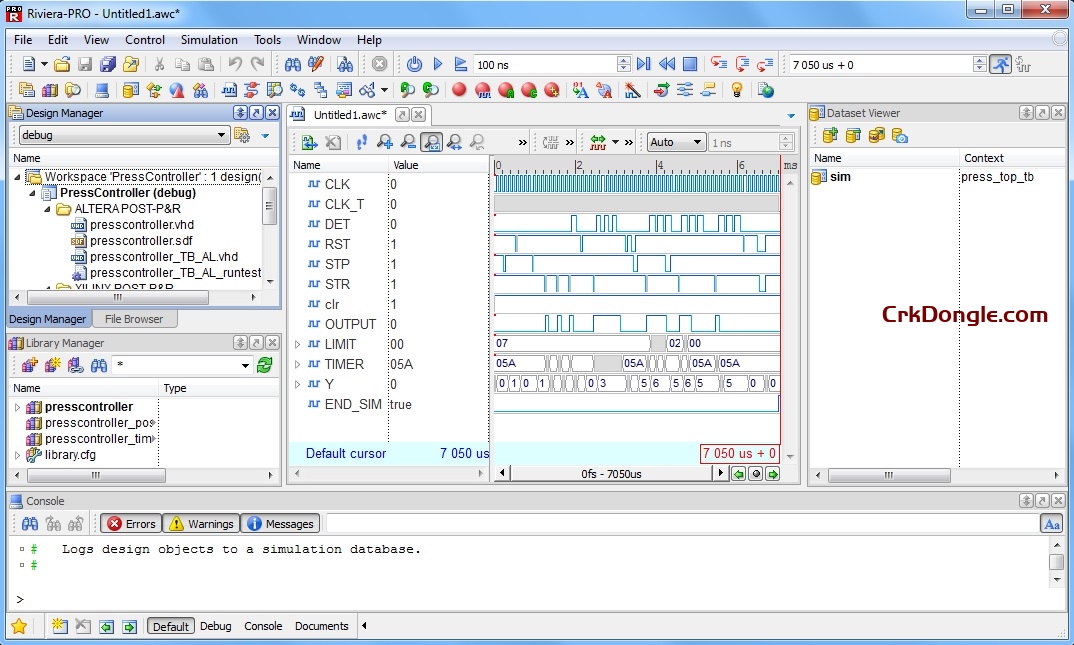This screenshot has width=1074, height=645.
Task: Toggle the Messages filter in the Console
Action: [280, 523]
